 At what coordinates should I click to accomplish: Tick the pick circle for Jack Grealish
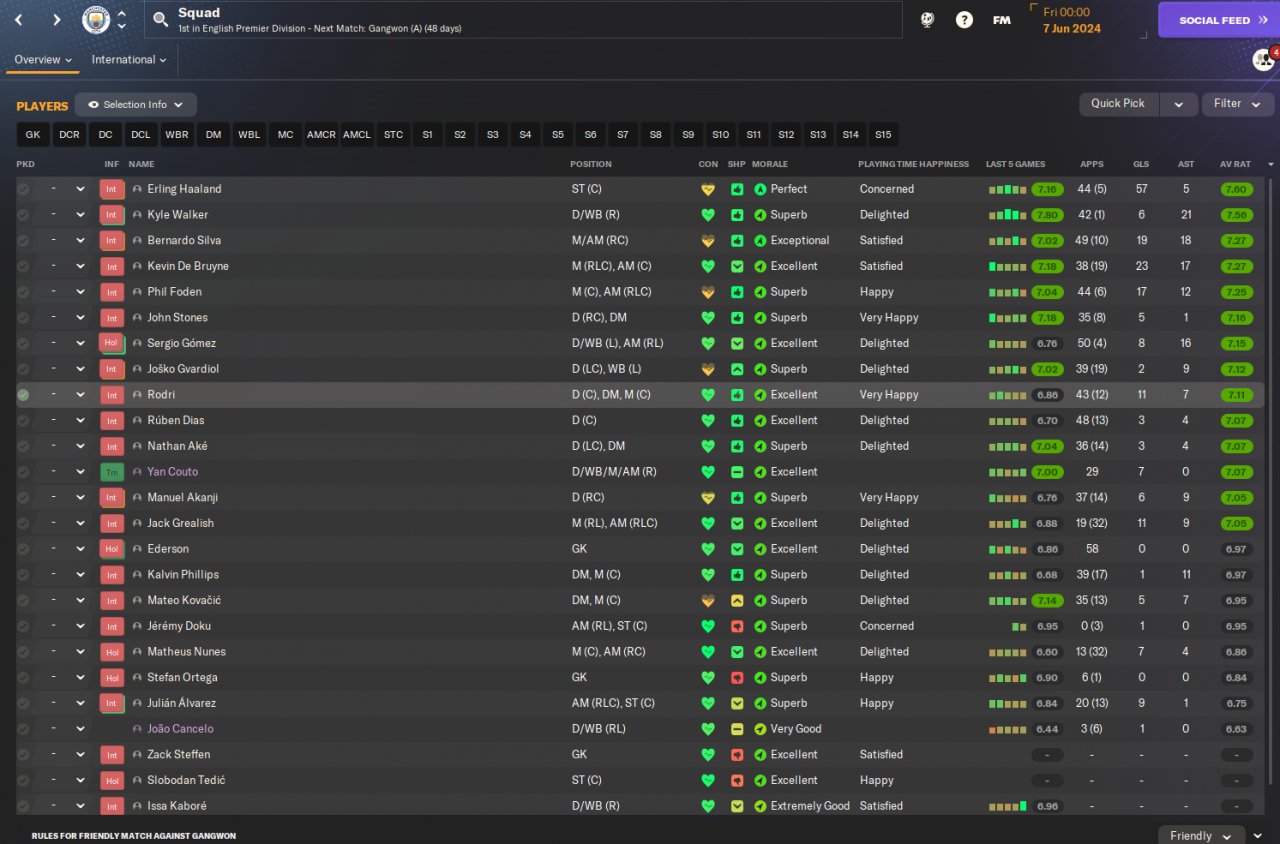point(23,523)
